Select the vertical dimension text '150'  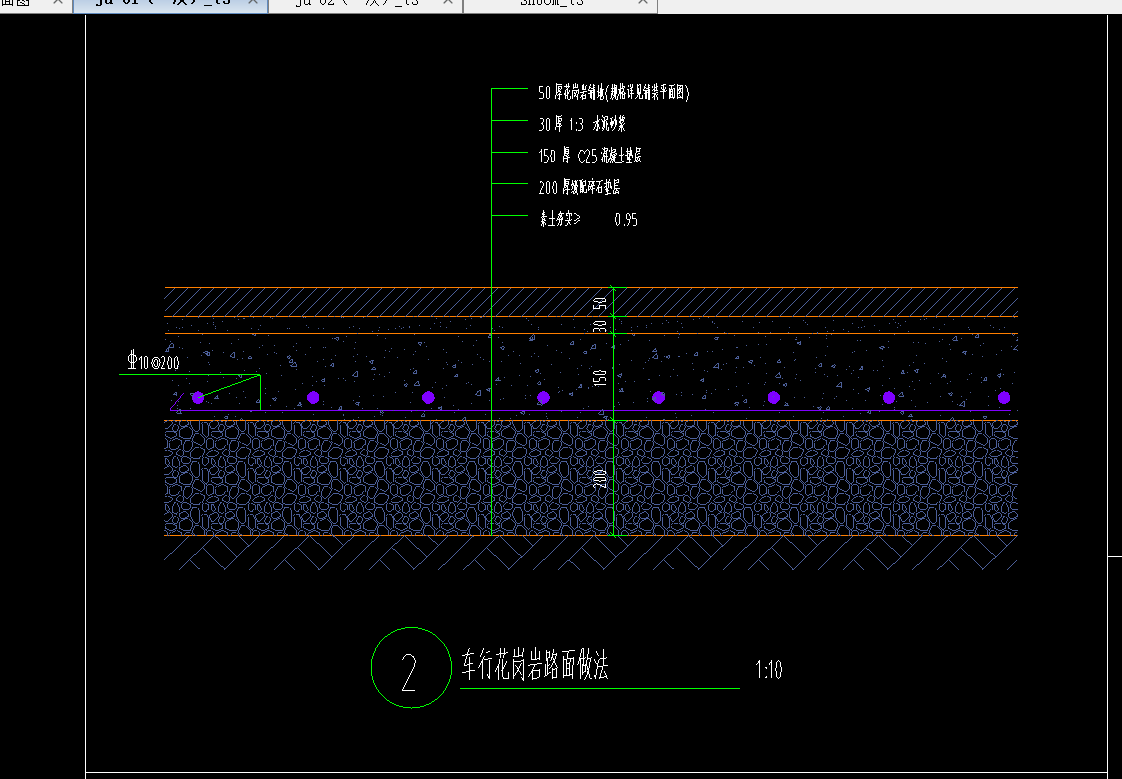pyautogui.click(x=601, y=377)
